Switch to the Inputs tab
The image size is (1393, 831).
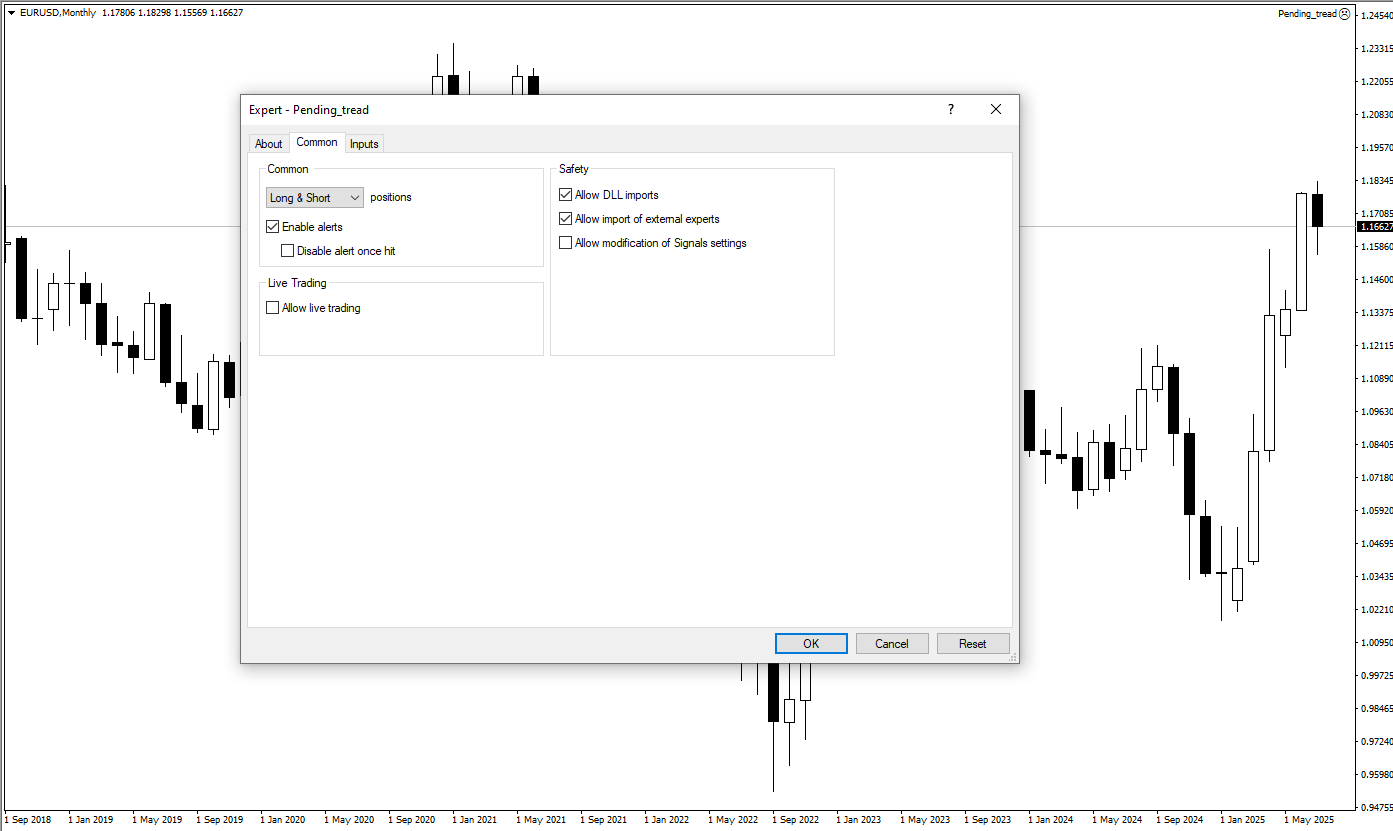pos(364,144)
